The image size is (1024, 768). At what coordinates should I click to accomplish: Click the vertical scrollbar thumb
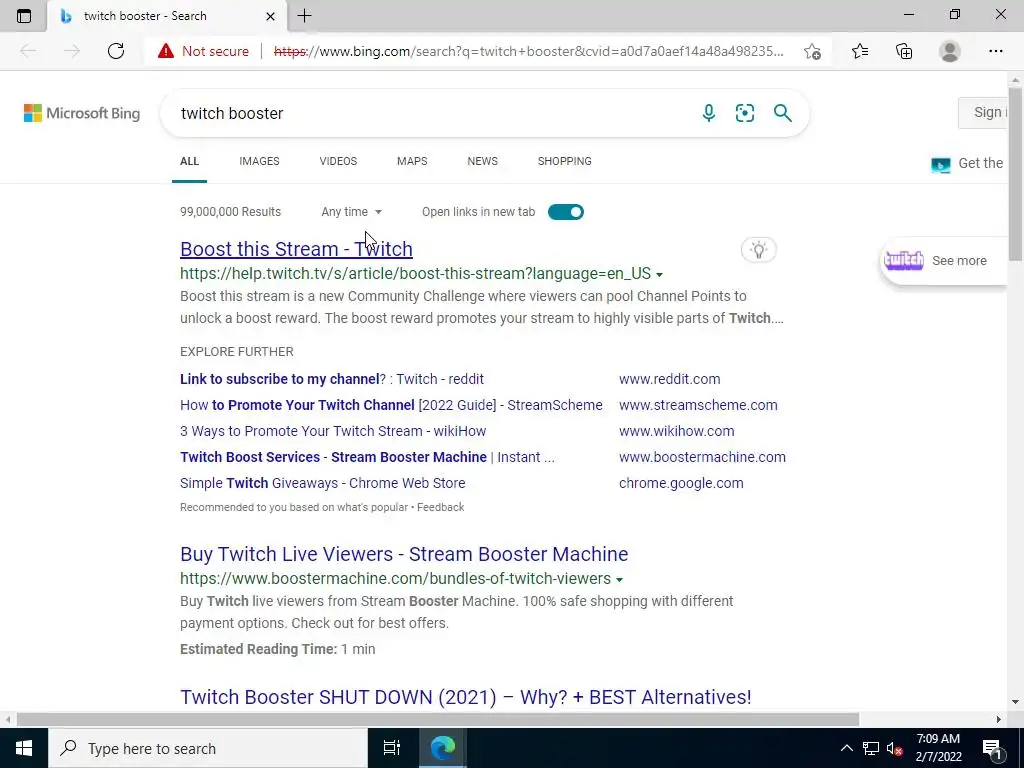(1016, 175)
